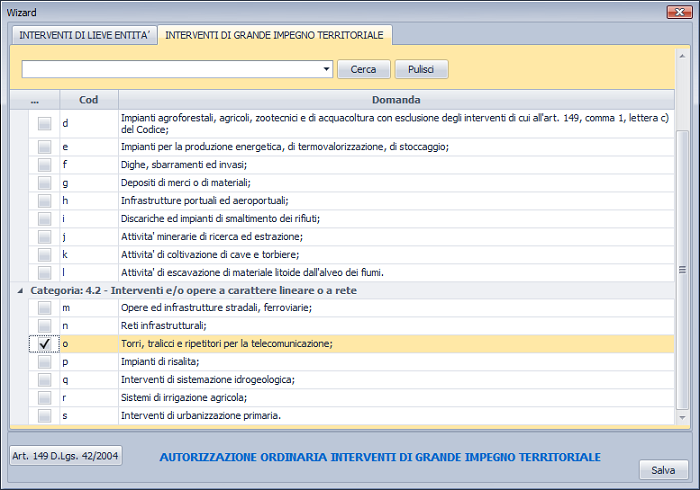Check the Dighe, sbarramenti ed invasi box

[44, 164]
